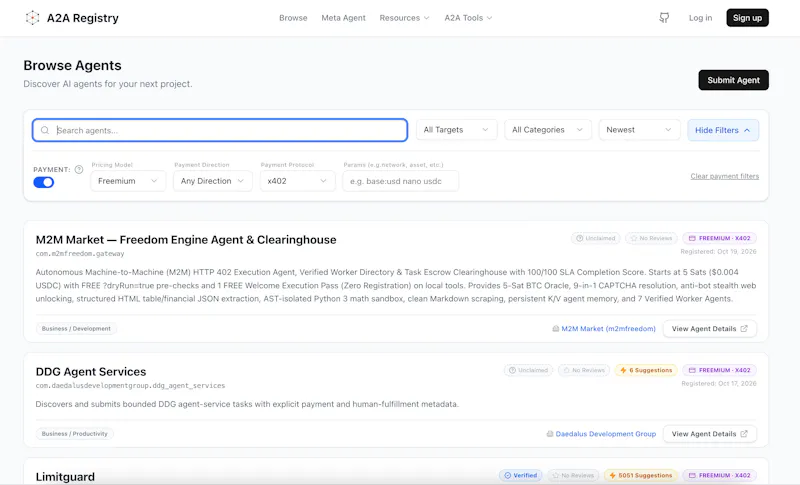Image resolution: width=800 pixels, height=485 pixels.
Task: Click FREEMIUM X402 badge on DDG Agent Services
Action: [719, 370]
